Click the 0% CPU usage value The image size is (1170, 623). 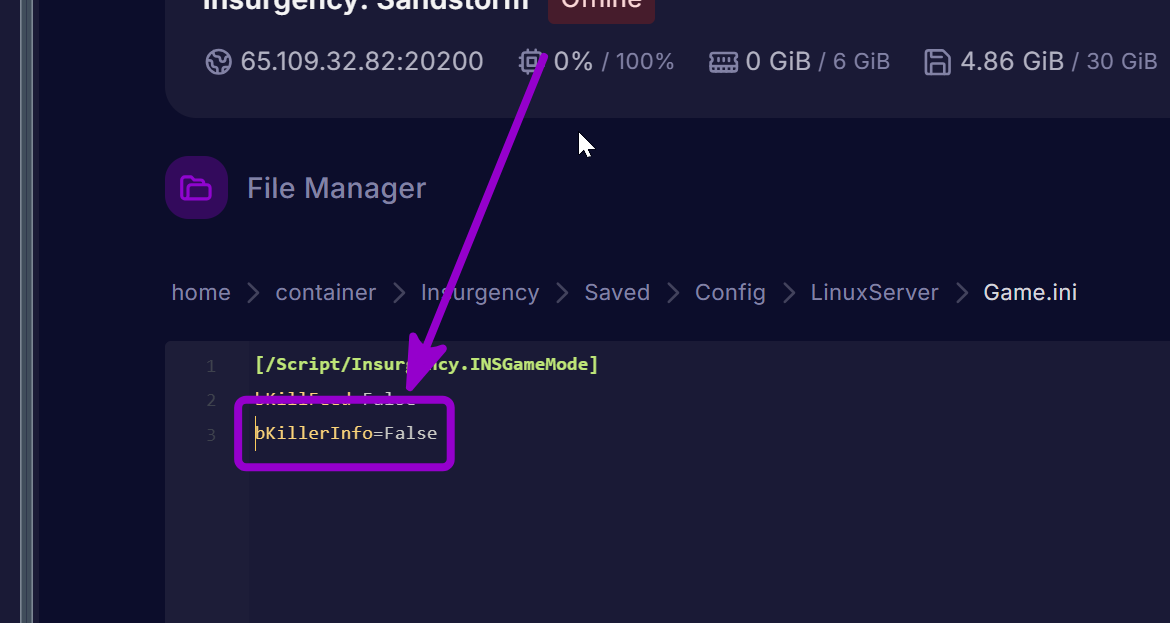click(573, 61)
